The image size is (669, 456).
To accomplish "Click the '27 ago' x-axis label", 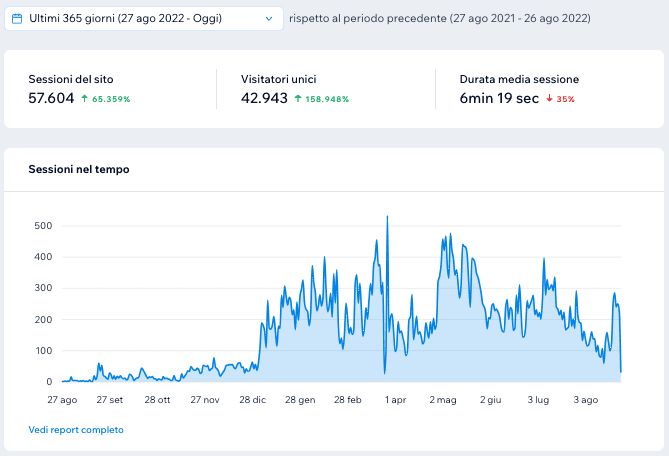I will (x=62, y=400).
